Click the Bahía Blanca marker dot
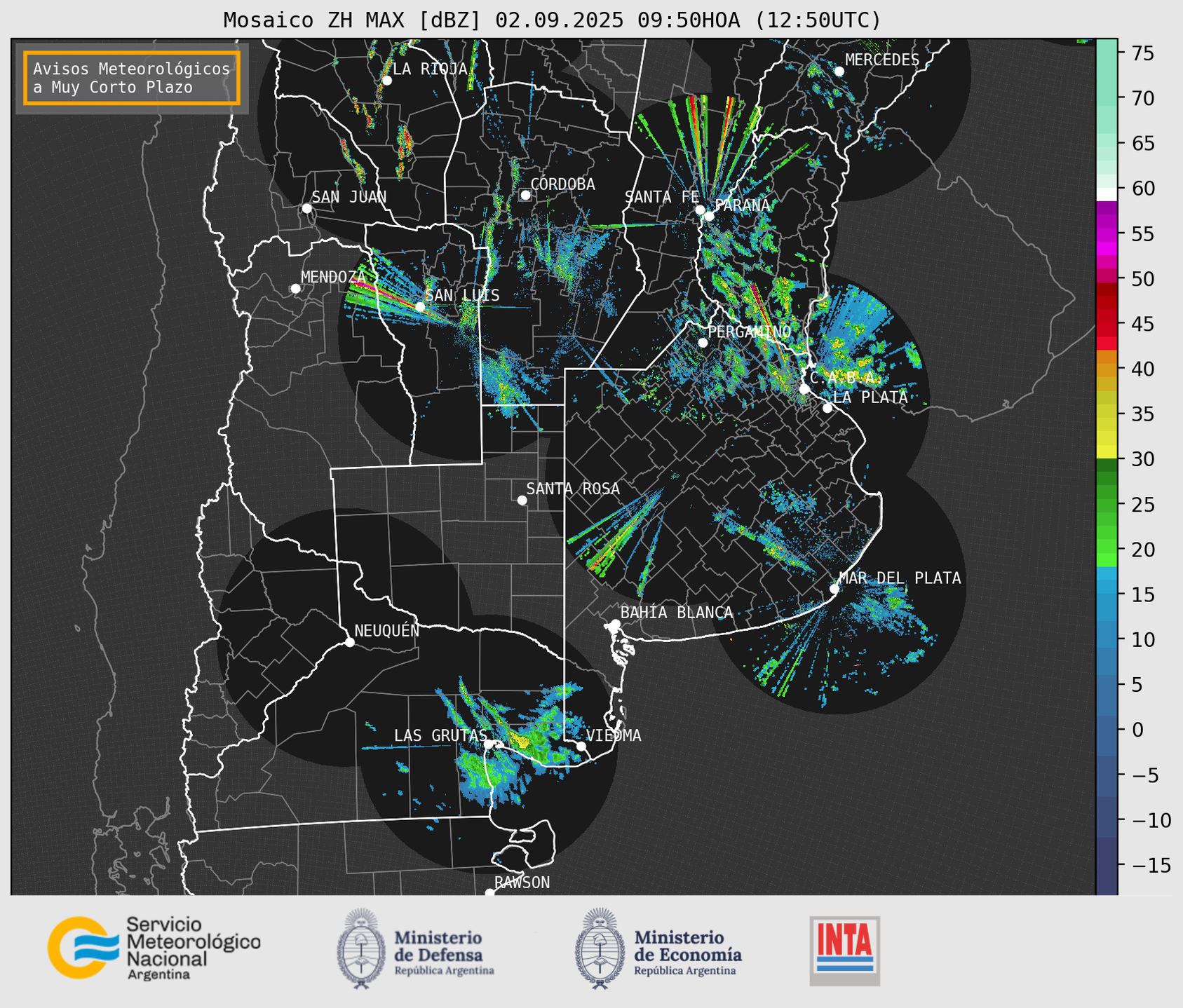The height and width of the screenshot is (1008, 1183). [615, 624]
